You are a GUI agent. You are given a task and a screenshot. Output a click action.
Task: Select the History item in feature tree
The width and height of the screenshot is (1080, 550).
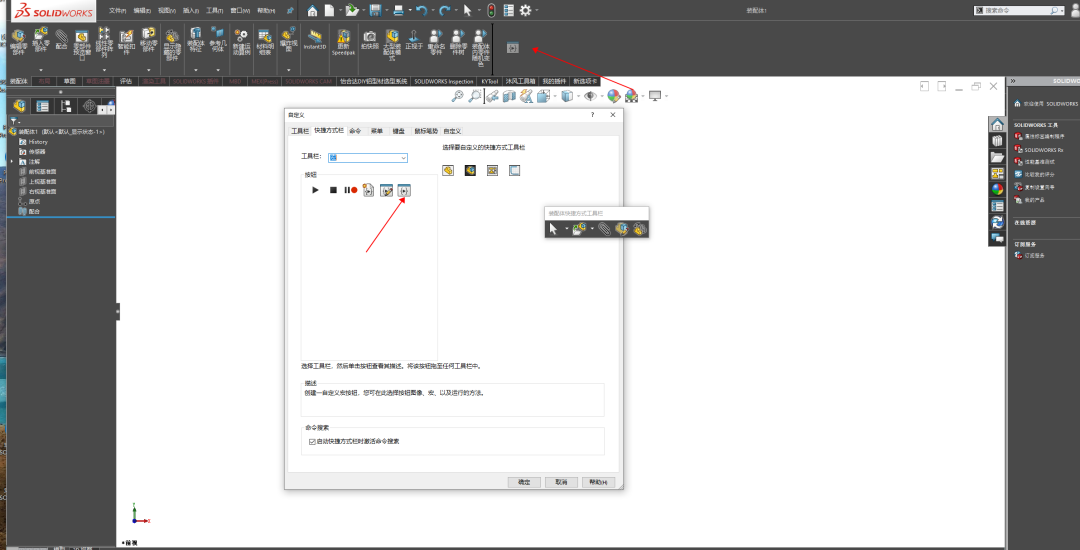(38, 142)
